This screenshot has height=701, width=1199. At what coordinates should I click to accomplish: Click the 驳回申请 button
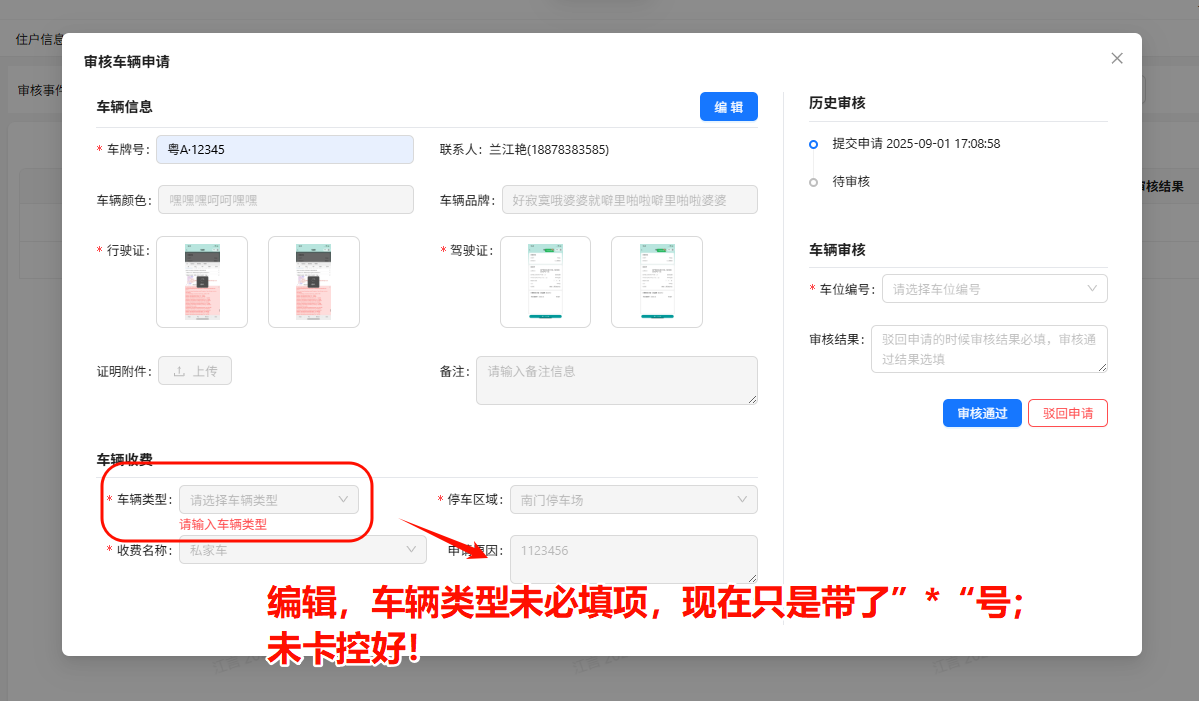[x=1067, y=413]
